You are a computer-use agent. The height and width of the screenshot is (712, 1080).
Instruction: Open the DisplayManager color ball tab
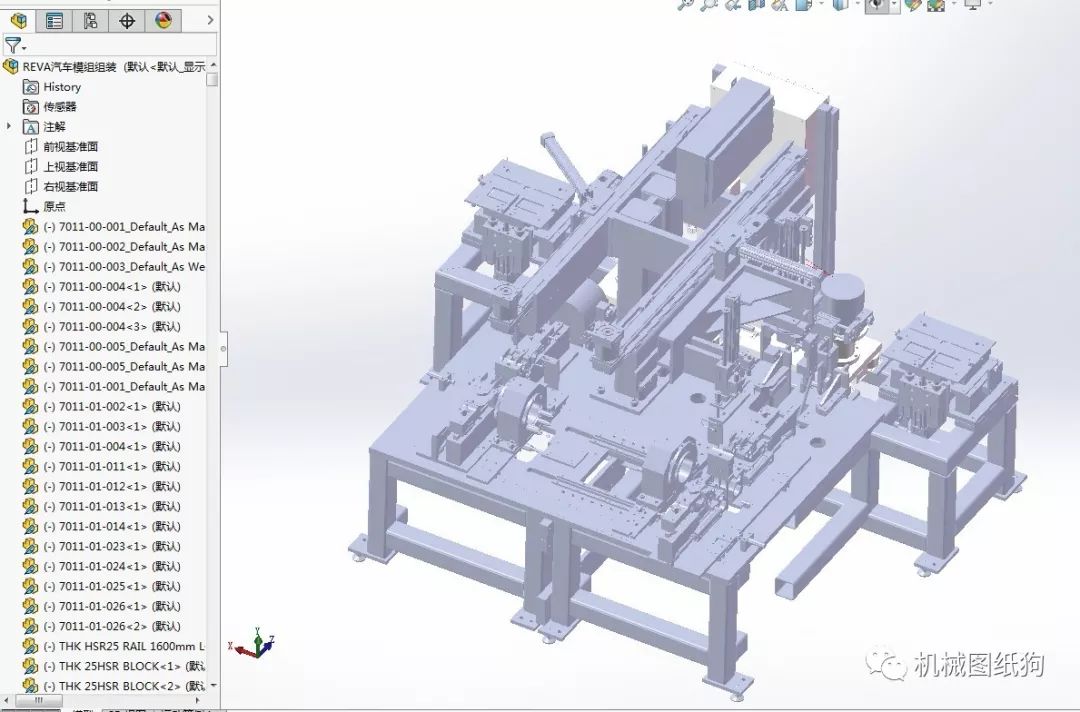[163, 21]
